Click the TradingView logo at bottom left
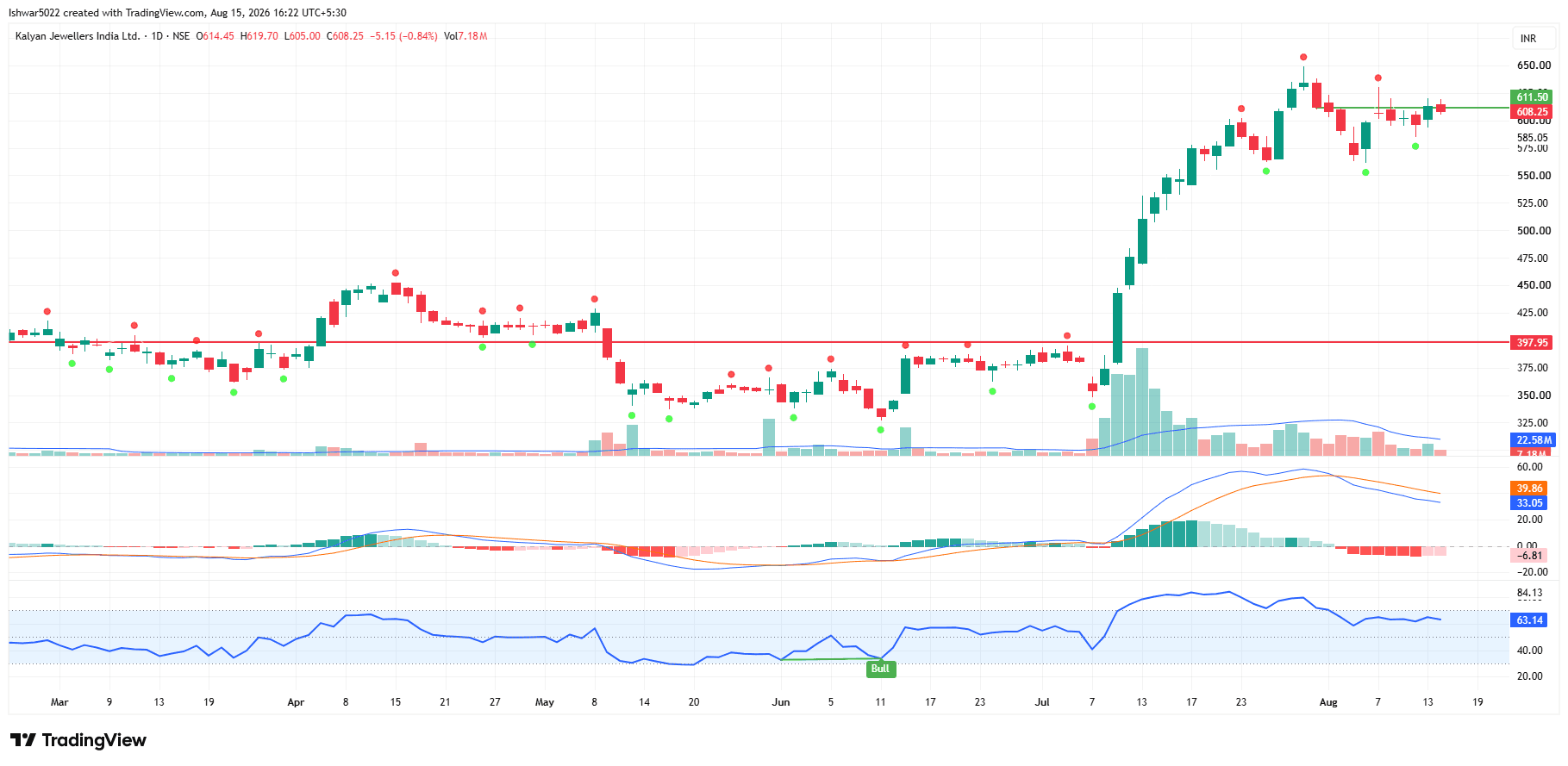The height and width of the screenshot is (766, 1568). tap(78, 740)
